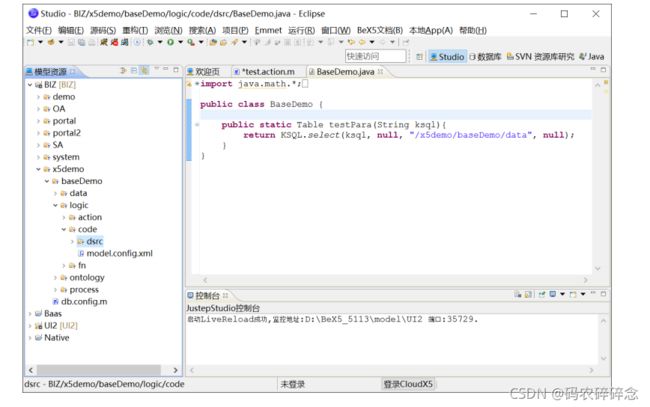650x407 pixels.
Task: Click the Debug bug toolbar icon
Action: click(x=150, y=42)
